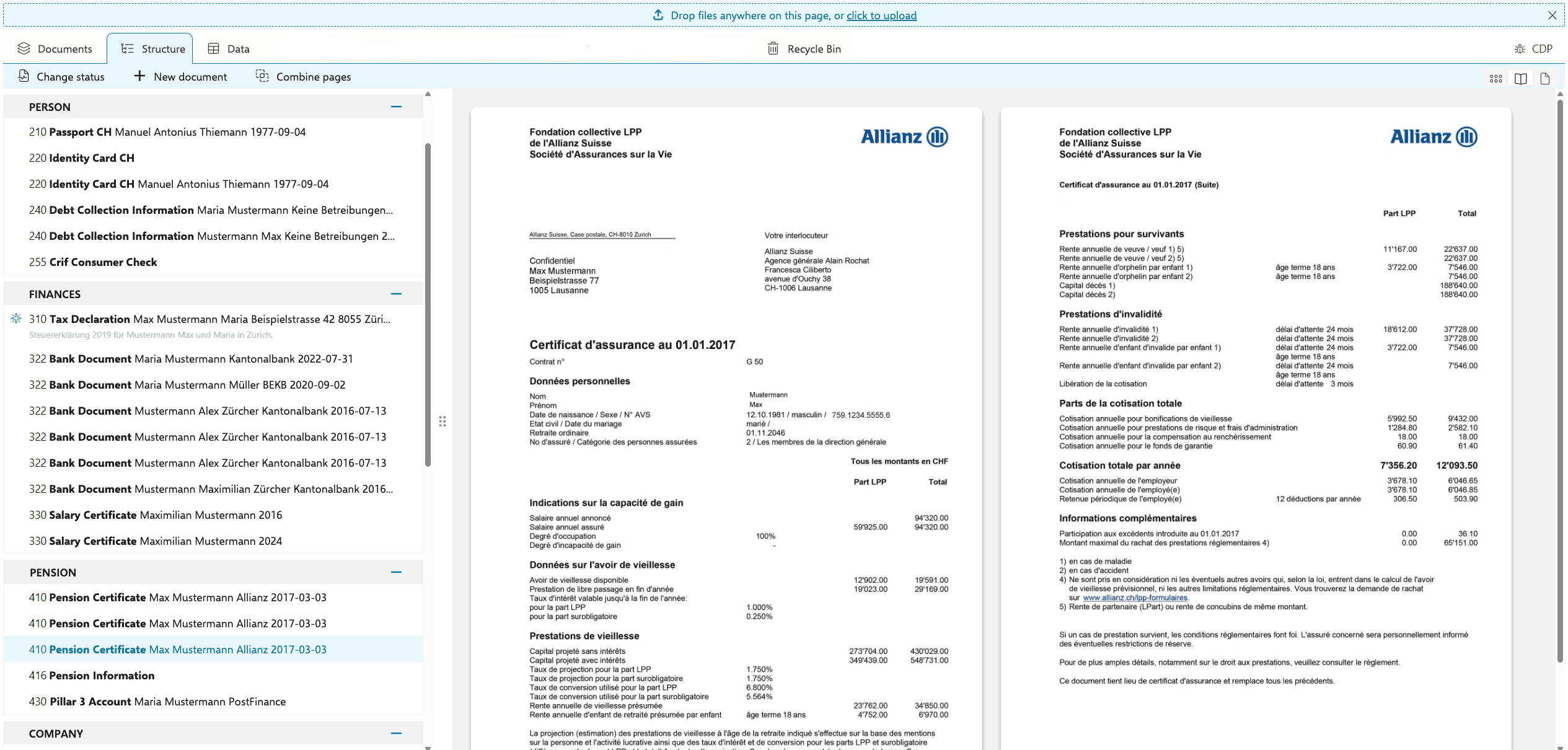
Task: Click the CDP bug icon
Action: pos(1520,48)
